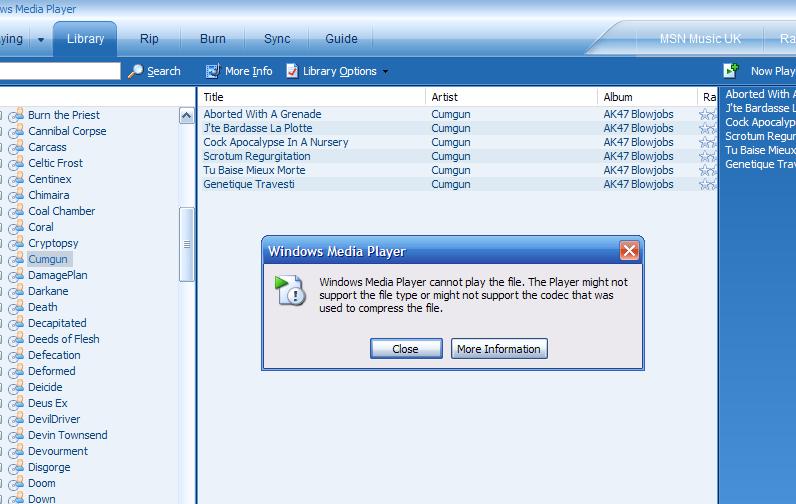Switch to the Library tab
The image size is (796, 504).
point(85,39)
